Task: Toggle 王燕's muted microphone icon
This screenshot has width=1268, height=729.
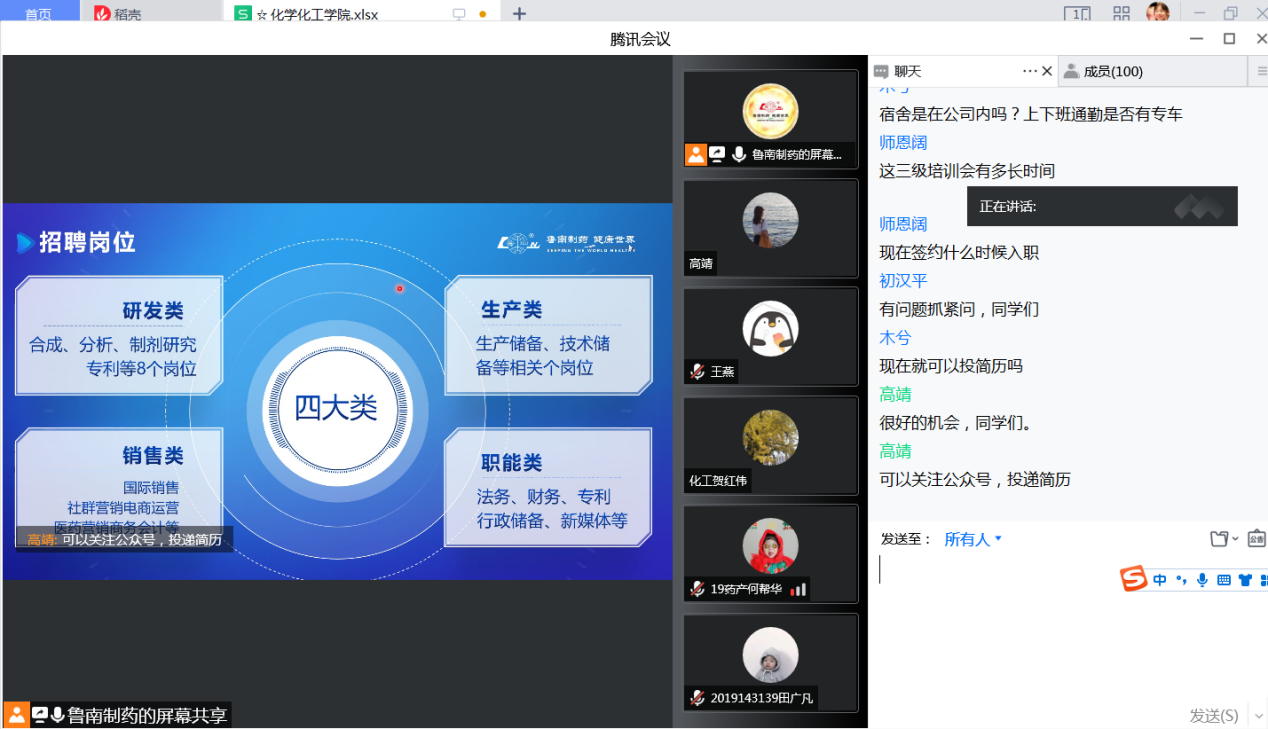Action: [697, 372]
